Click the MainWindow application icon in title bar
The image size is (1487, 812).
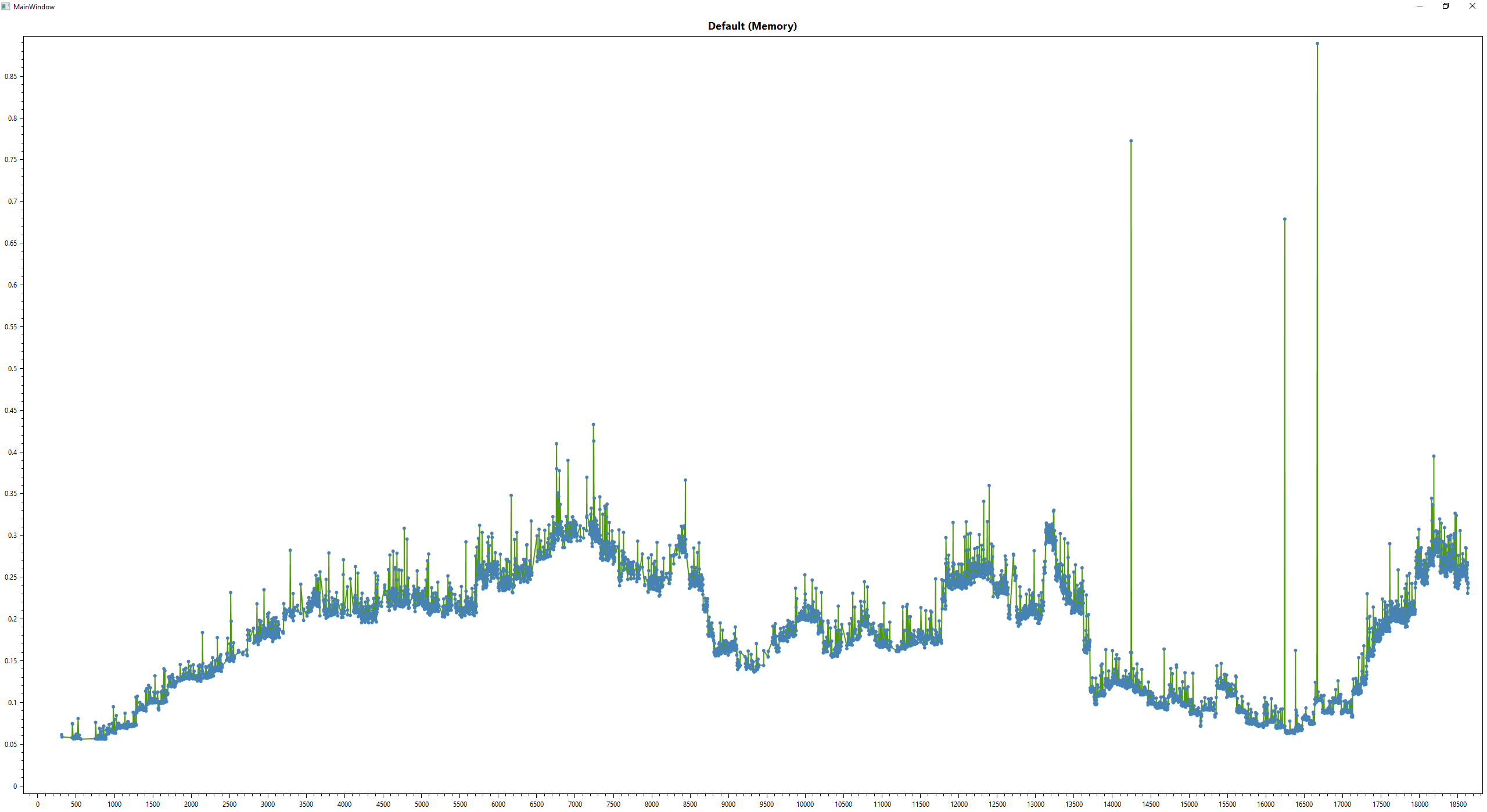pos(6,6)
